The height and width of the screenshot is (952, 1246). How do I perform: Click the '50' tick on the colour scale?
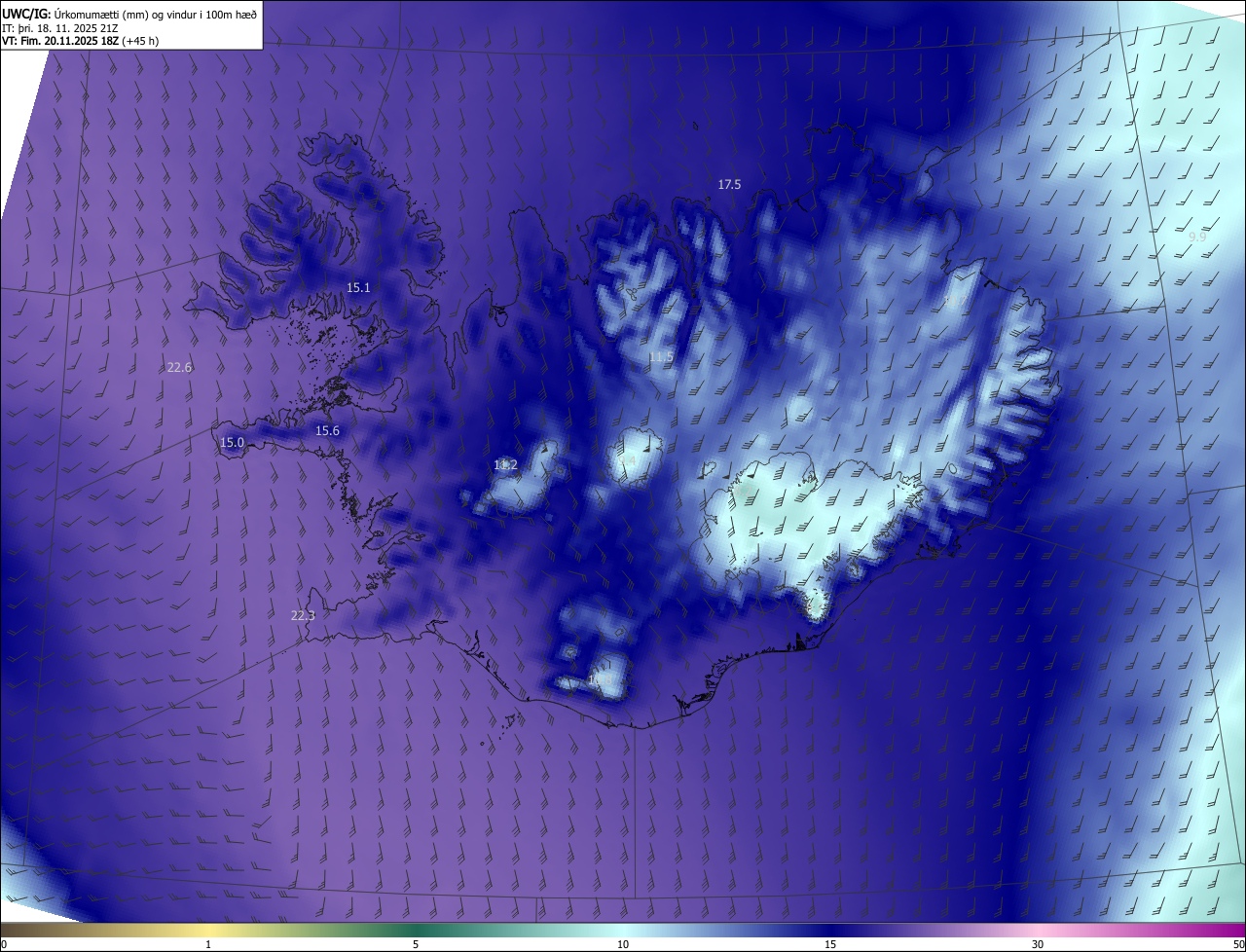tap(1238, 944)
